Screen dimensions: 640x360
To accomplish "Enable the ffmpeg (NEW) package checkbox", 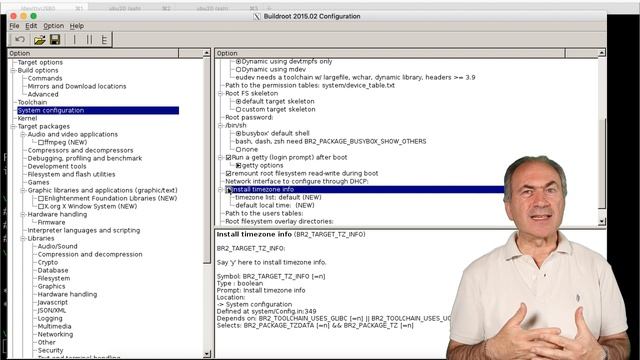I will 41,142.
